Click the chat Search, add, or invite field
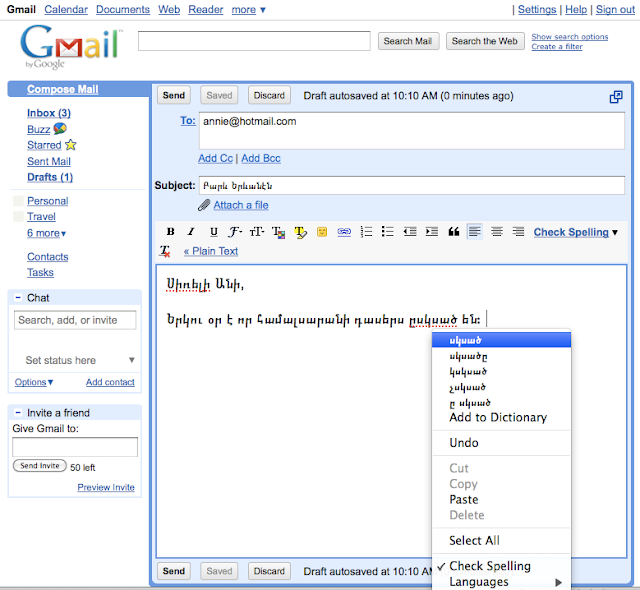The height and width of the screenshot is (590, 640). [75, 320]
